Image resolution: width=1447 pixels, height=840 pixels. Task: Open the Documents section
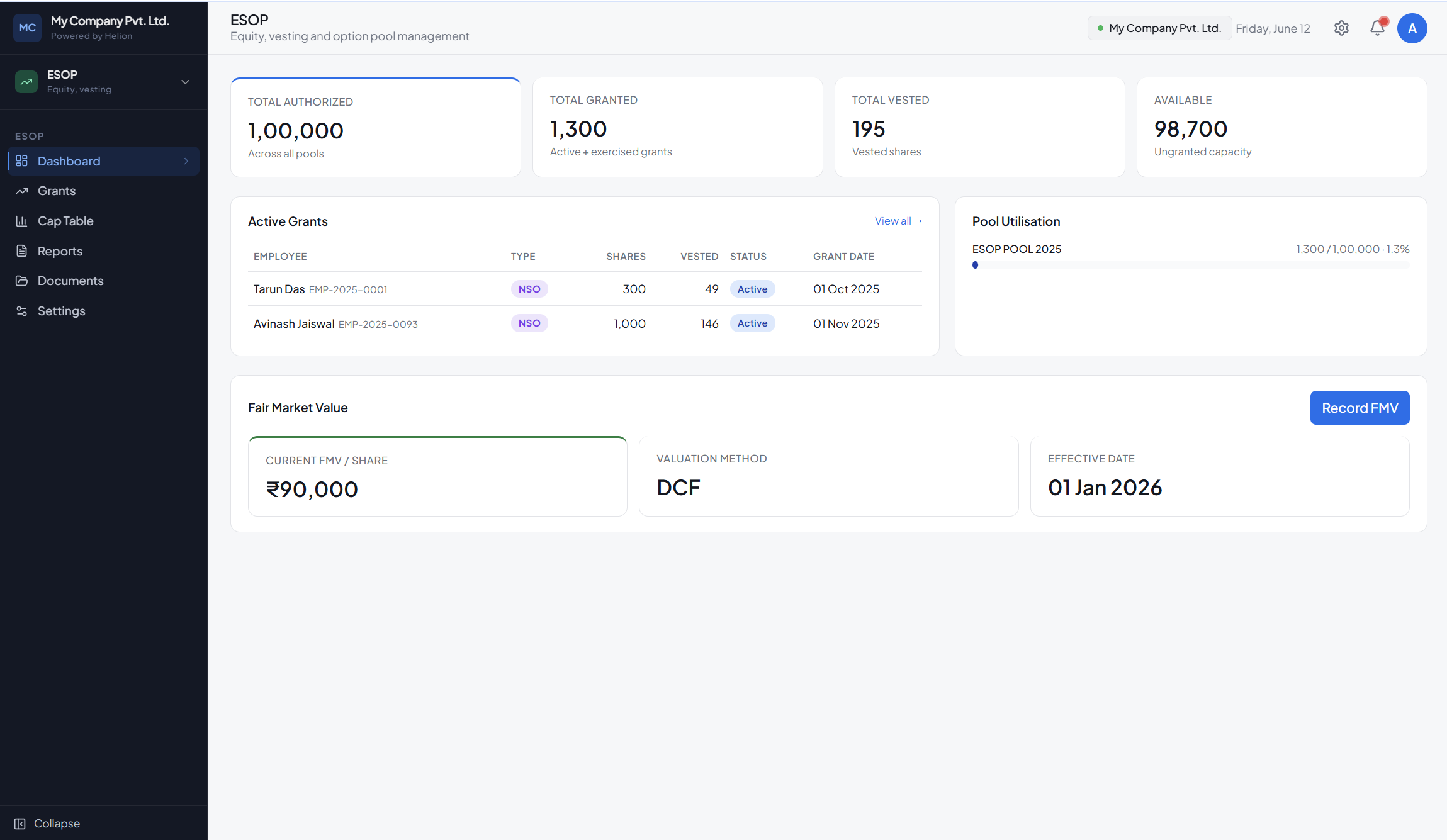pyautogui.click(x=104, y=281)
